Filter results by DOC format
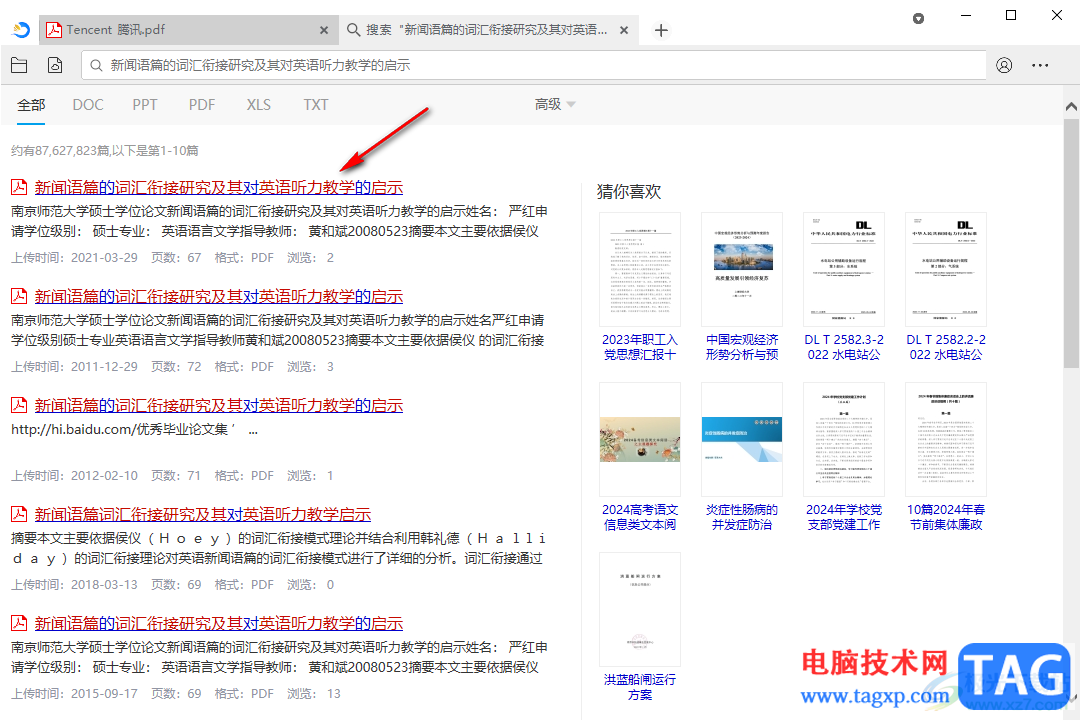 point(88,105)
